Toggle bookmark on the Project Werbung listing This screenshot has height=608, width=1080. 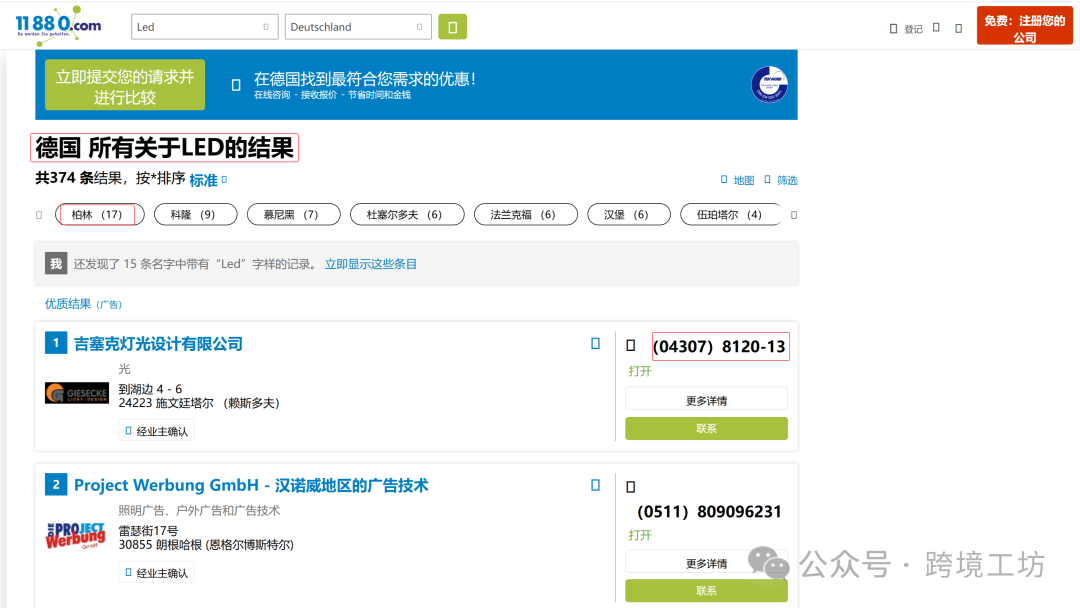(595, 484)
